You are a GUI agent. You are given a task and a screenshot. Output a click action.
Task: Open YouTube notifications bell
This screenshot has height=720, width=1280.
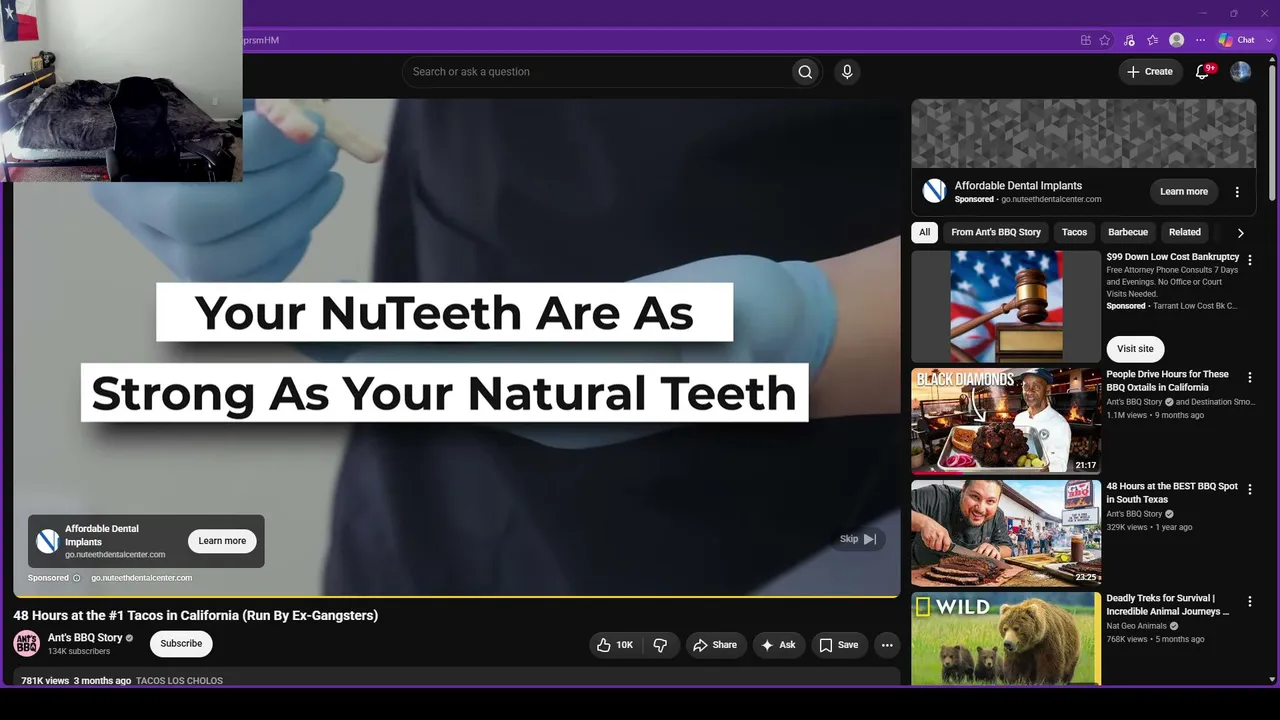[x=1203, y=72]
